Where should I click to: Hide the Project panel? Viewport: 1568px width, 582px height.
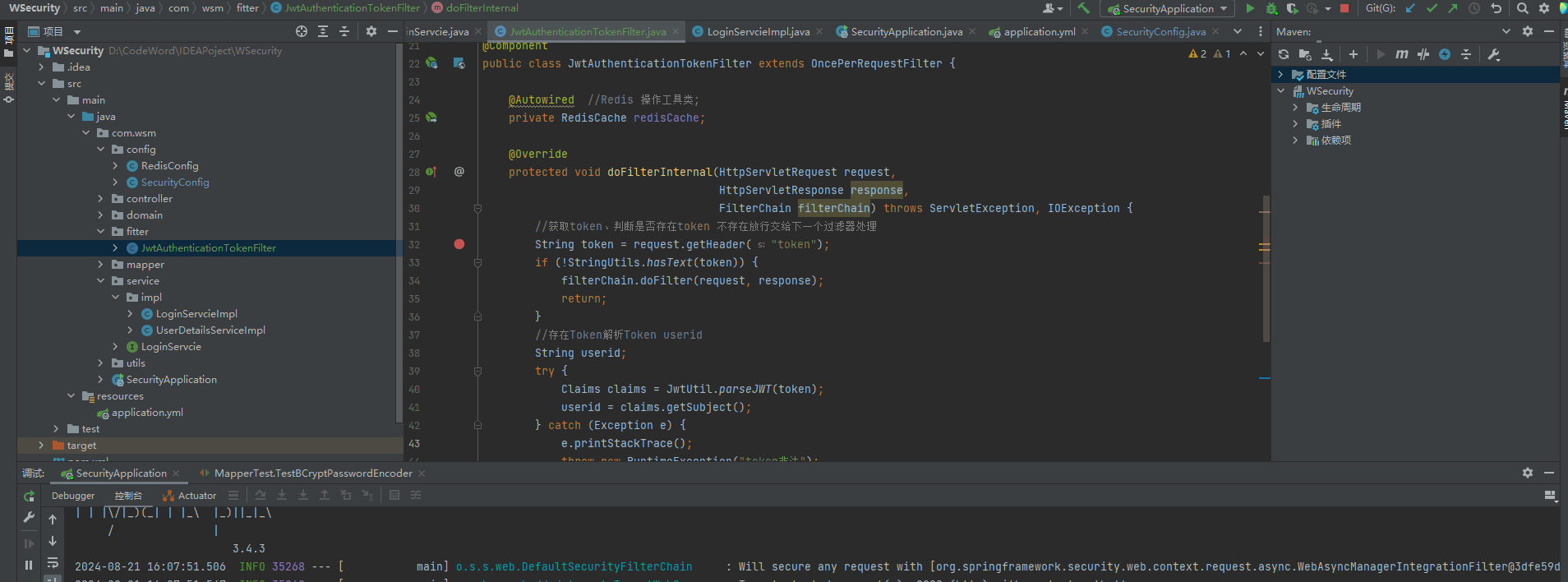coord(393,31)
